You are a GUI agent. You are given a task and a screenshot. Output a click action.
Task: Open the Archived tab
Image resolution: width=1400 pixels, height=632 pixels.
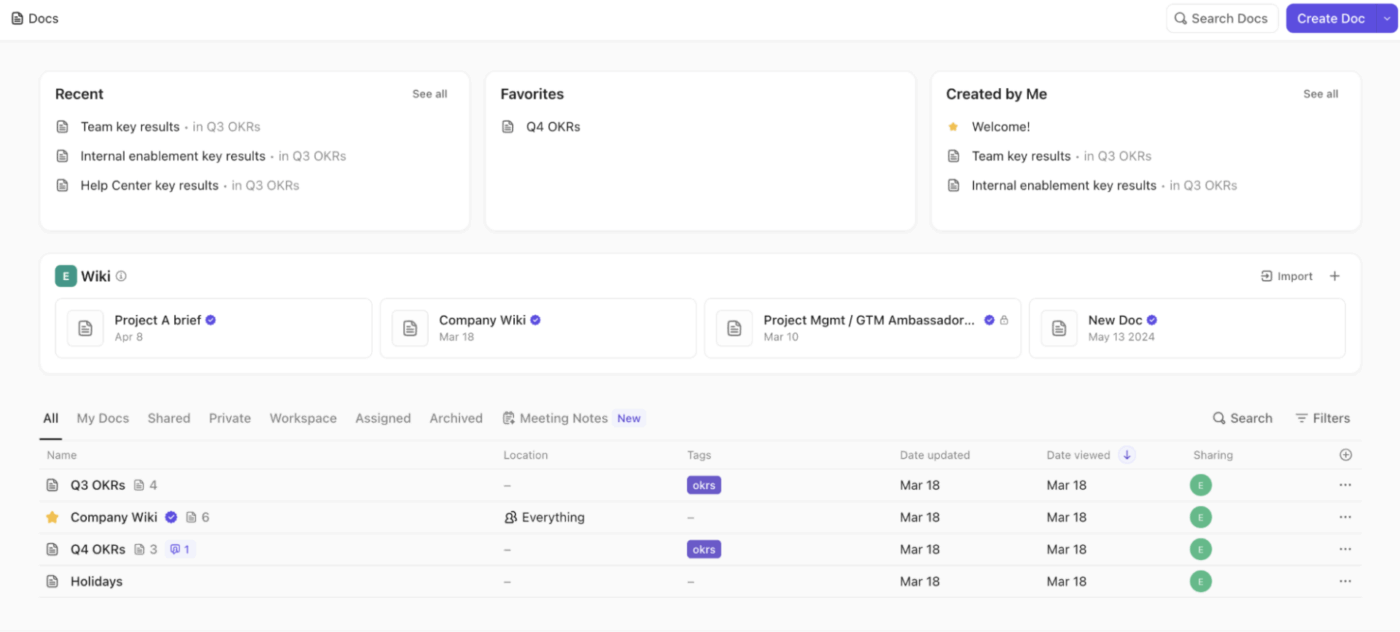(456, 418)
